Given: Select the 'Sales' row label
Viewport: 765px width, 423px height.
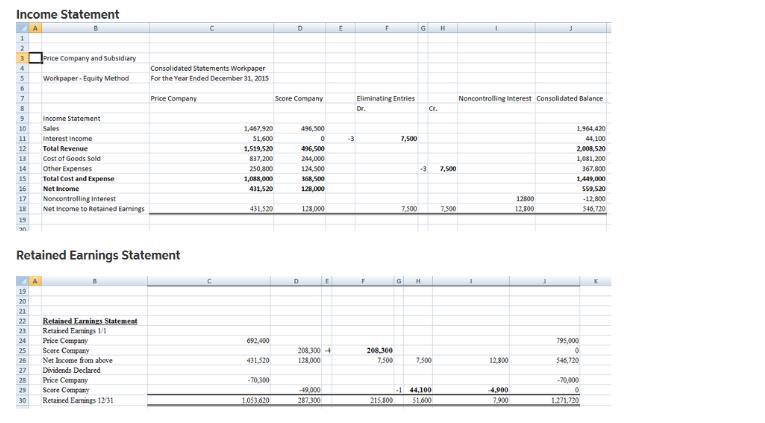Looking at the screenshot, I should (x=51, y=128).
